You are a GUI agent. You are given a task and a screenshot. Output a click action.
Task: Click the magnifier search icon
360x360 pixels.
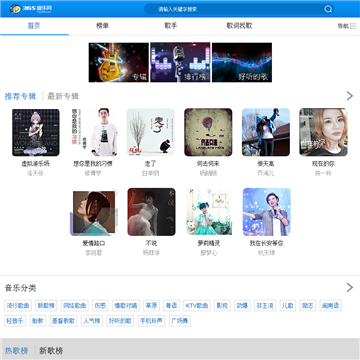pos(328,9)
